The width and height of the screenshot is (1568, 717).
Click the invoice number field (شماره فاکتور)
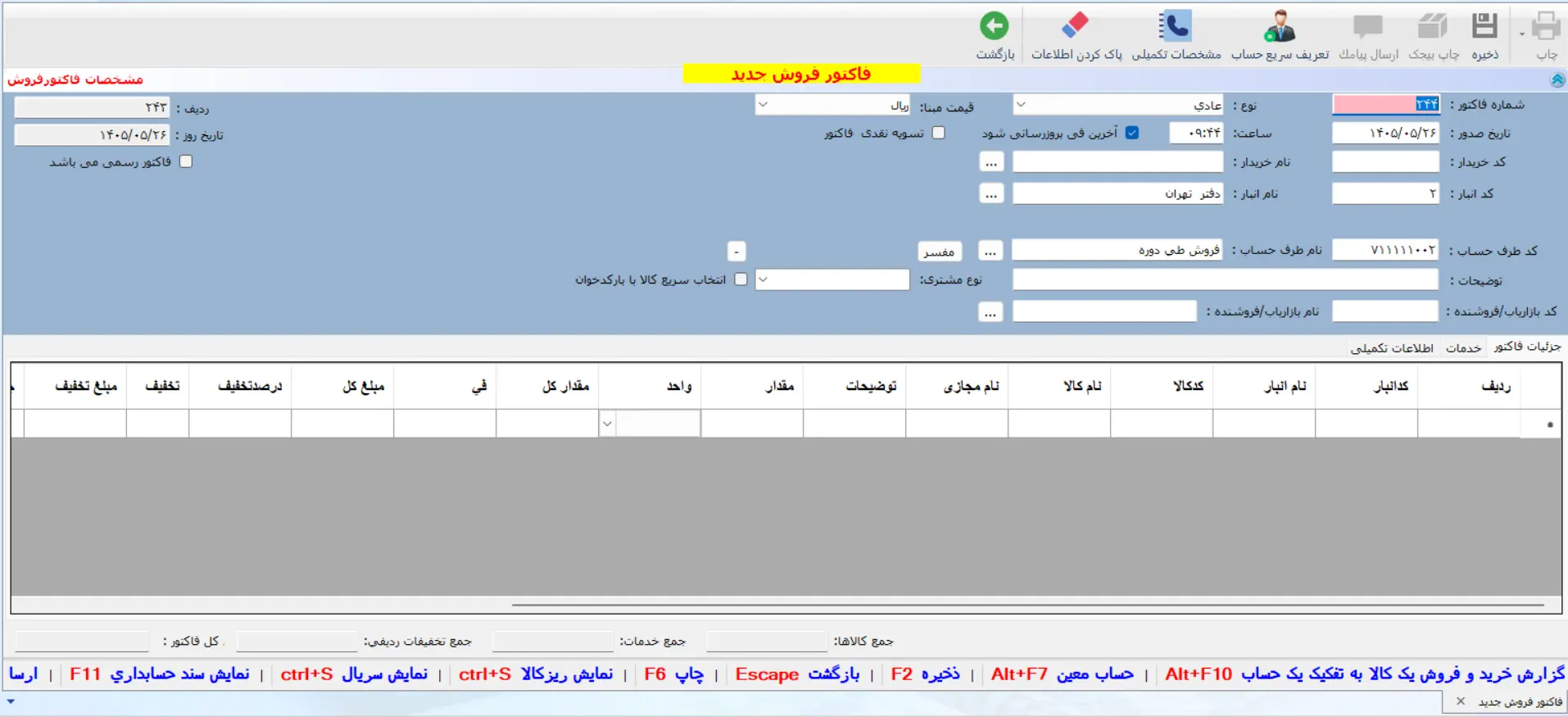click(1386, 104)
